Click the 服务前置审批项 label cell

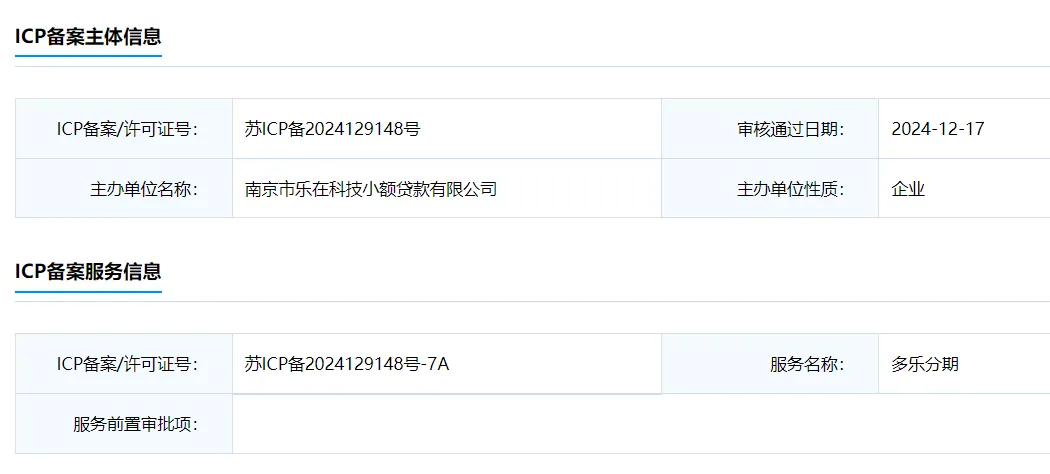[x=135, y=424]
